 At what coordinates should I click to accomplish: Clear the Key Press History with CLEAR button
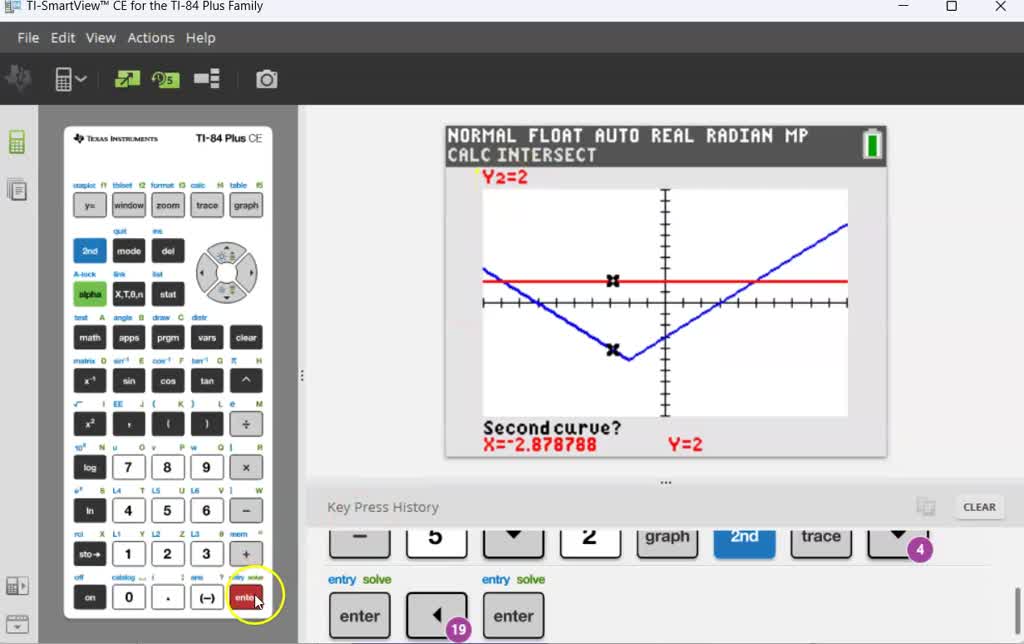coord(979,507)
